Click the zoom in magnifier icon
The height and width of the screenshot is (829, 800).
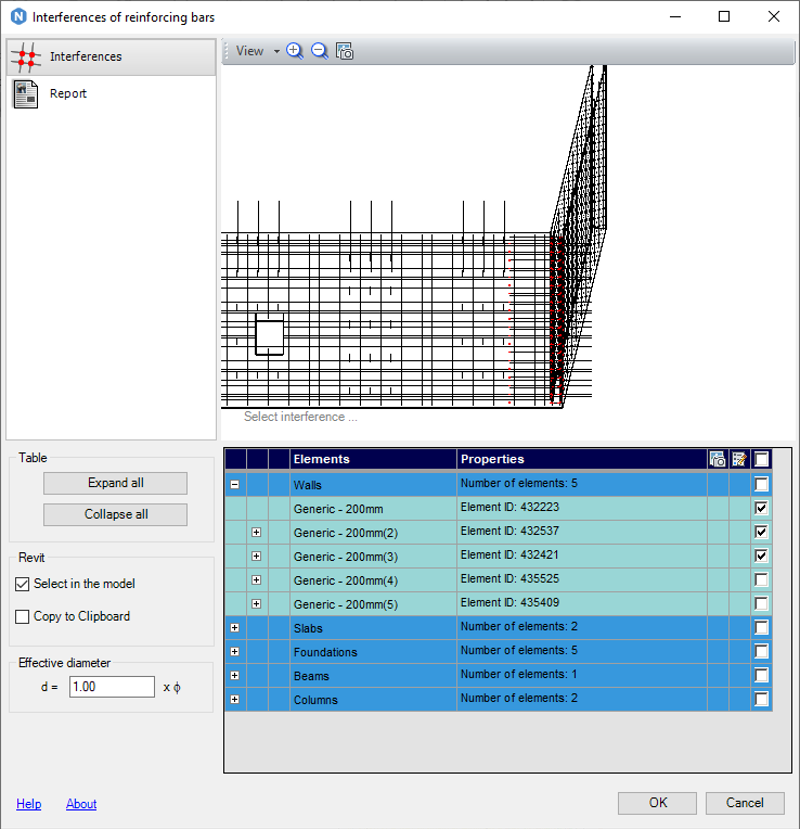[x=294, y=51]
